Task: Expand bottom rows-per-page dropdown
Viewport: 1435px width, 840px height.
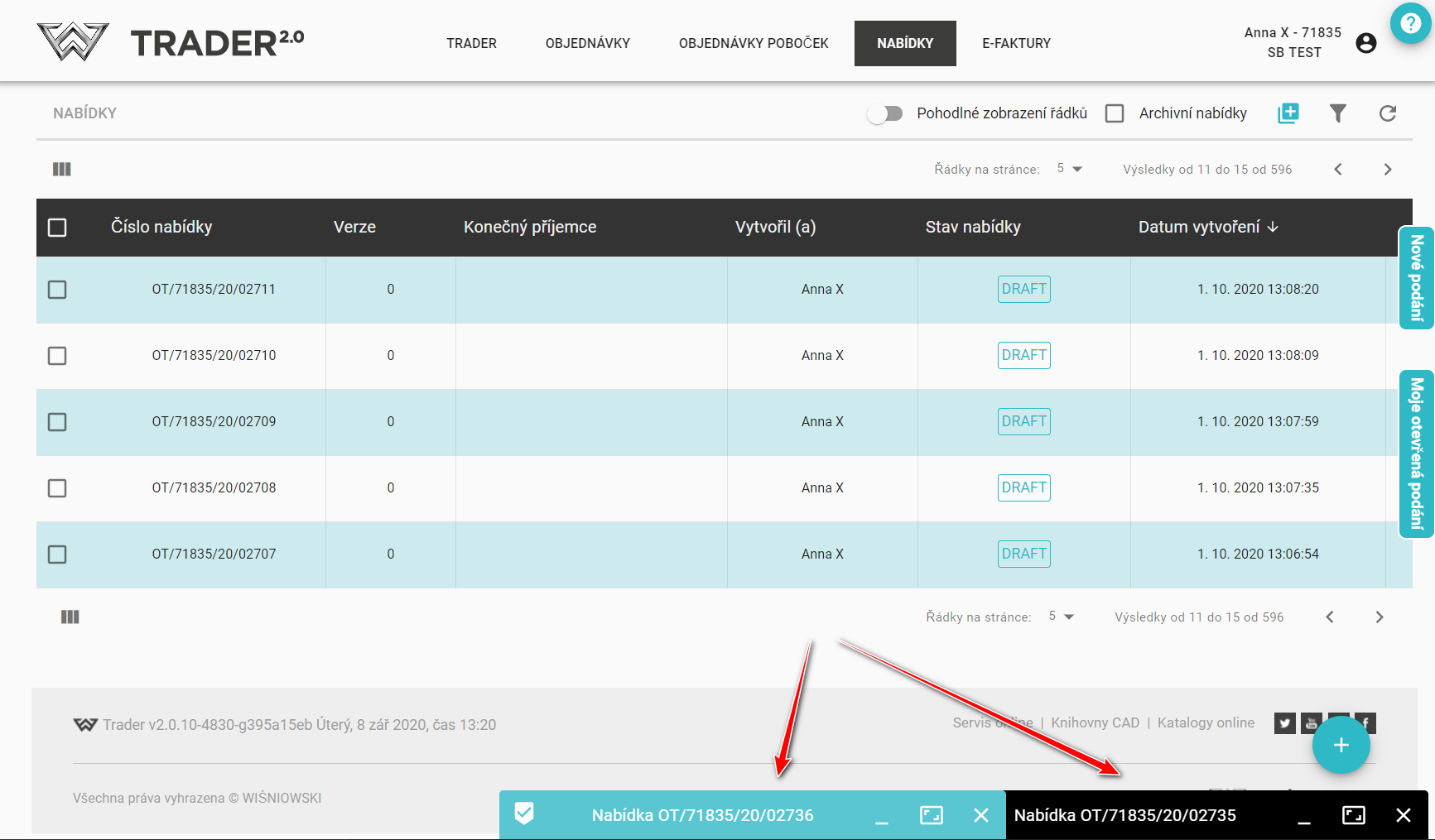Action: (x=1061, y=617)
